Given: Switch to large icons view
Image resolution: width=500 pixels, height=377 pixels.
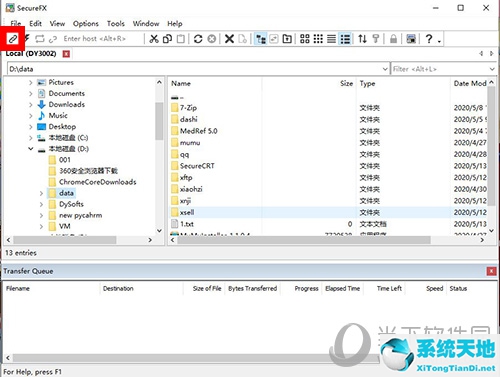Looking at the screenshot, I should point(305,39).
